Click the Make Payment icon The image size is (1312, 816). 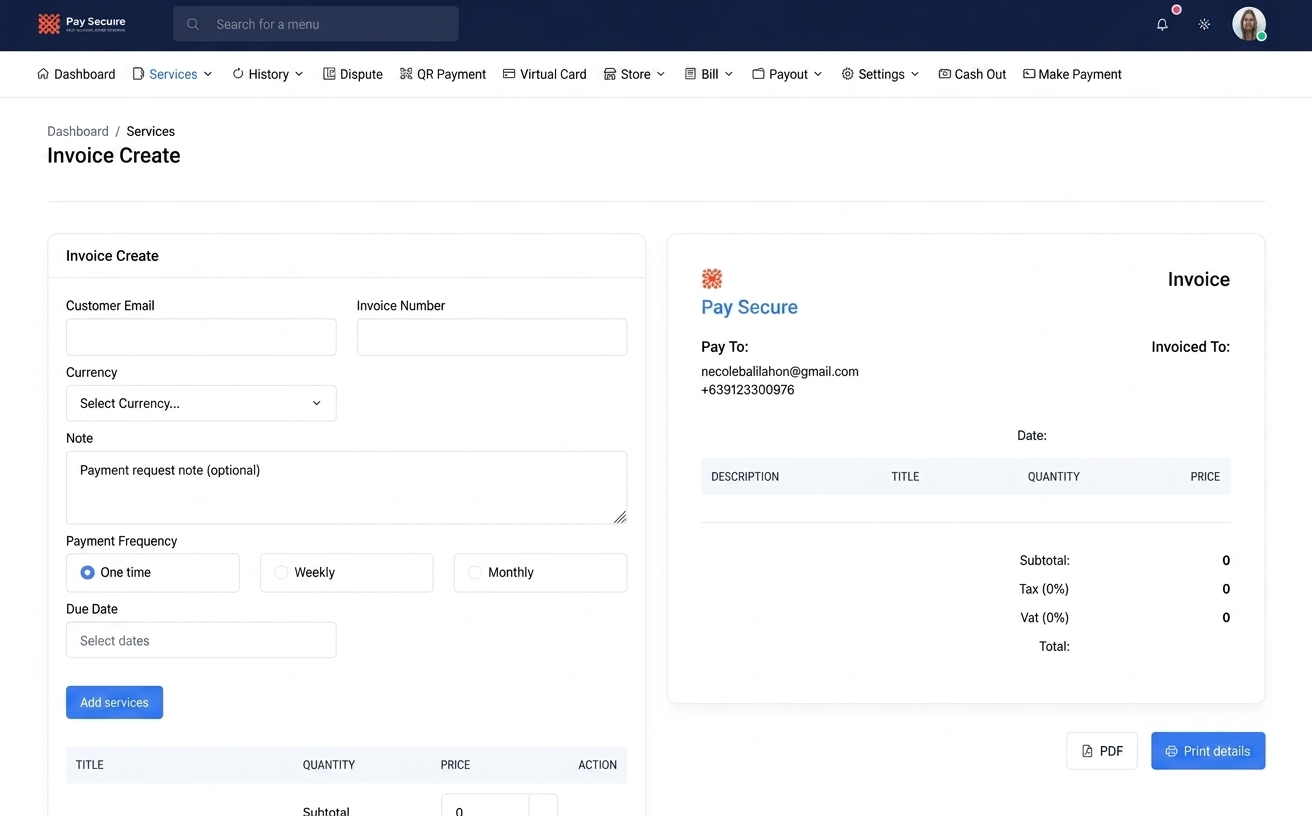coord(1029,74)
